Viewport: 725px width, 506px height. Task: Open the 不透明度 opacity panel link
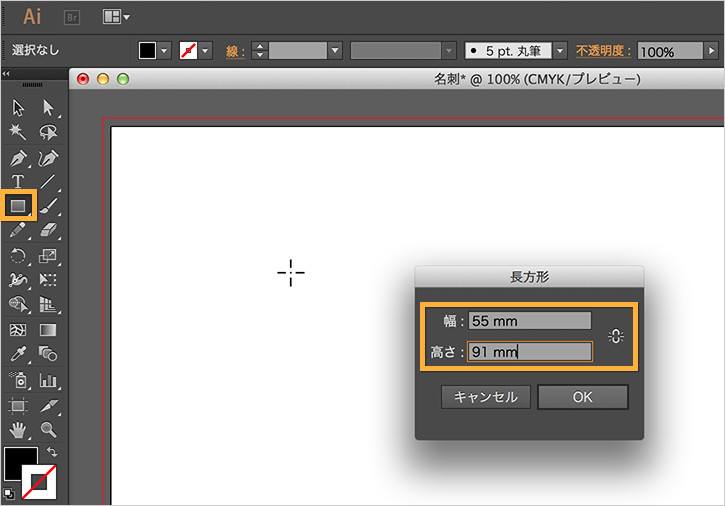click(x=603, y=51)
